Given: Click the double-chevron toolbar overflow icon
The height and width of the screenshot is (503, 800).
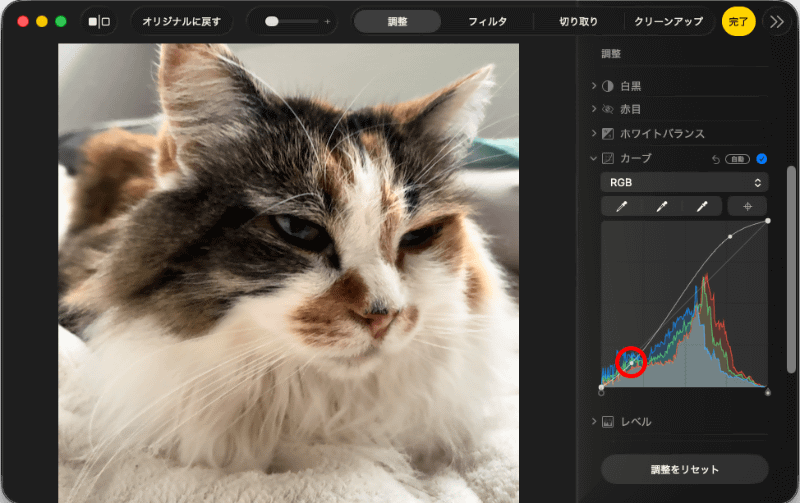Looking at the screenshot, I should (777, 22).
